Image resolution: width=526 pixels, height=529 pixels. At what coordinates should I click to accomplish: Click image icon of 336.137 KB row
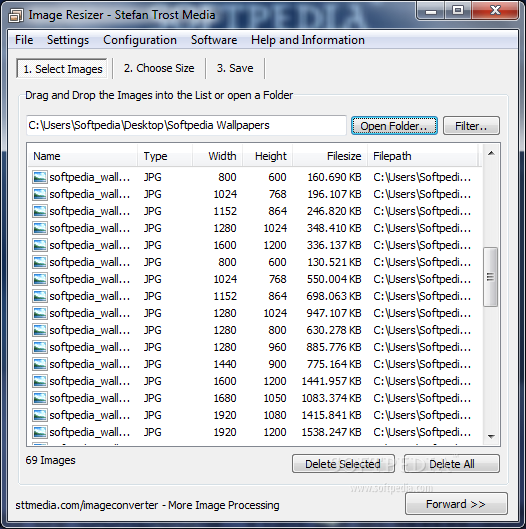39,245
